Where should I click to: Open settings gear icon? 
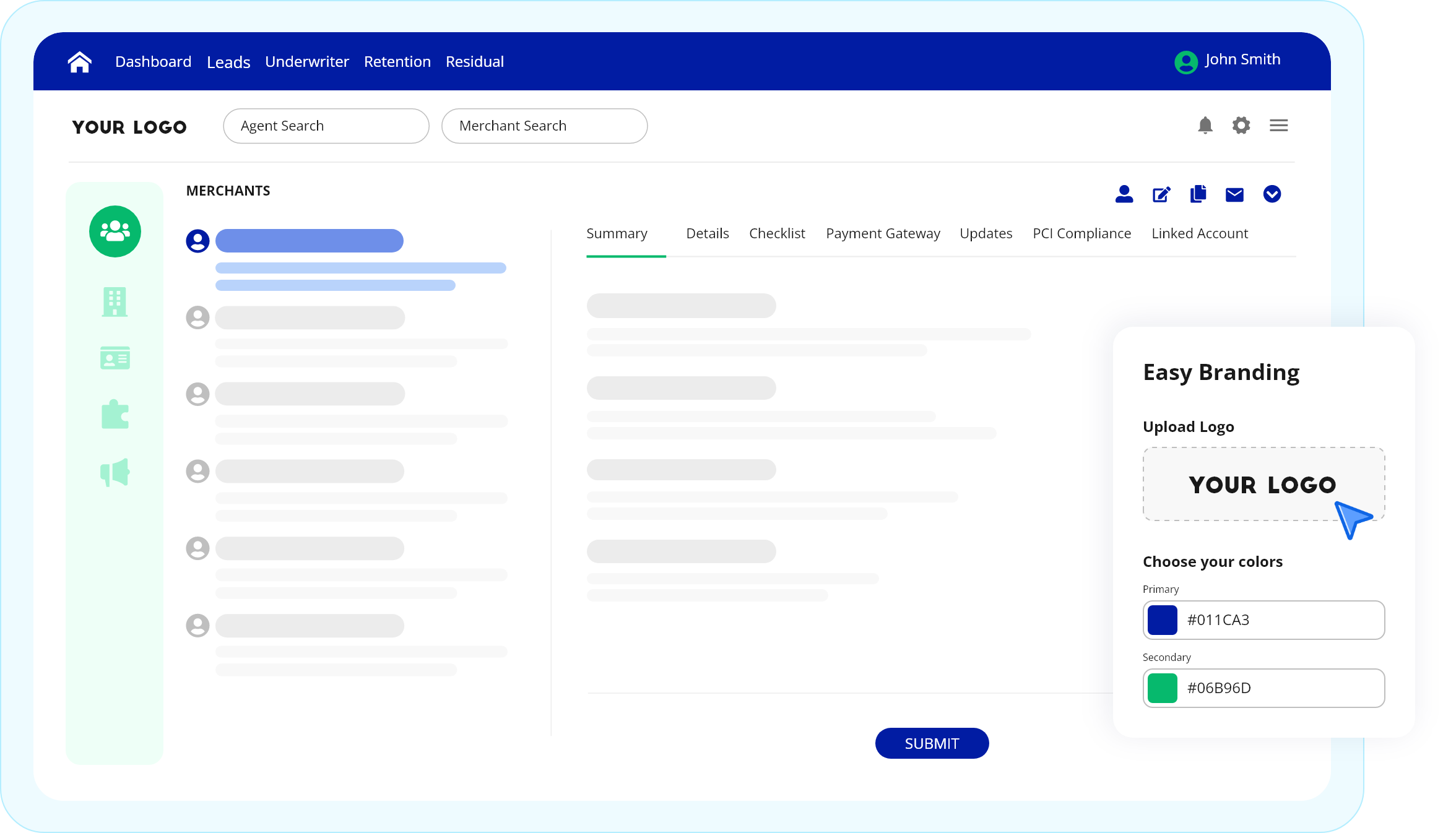tap(1241, 126)
